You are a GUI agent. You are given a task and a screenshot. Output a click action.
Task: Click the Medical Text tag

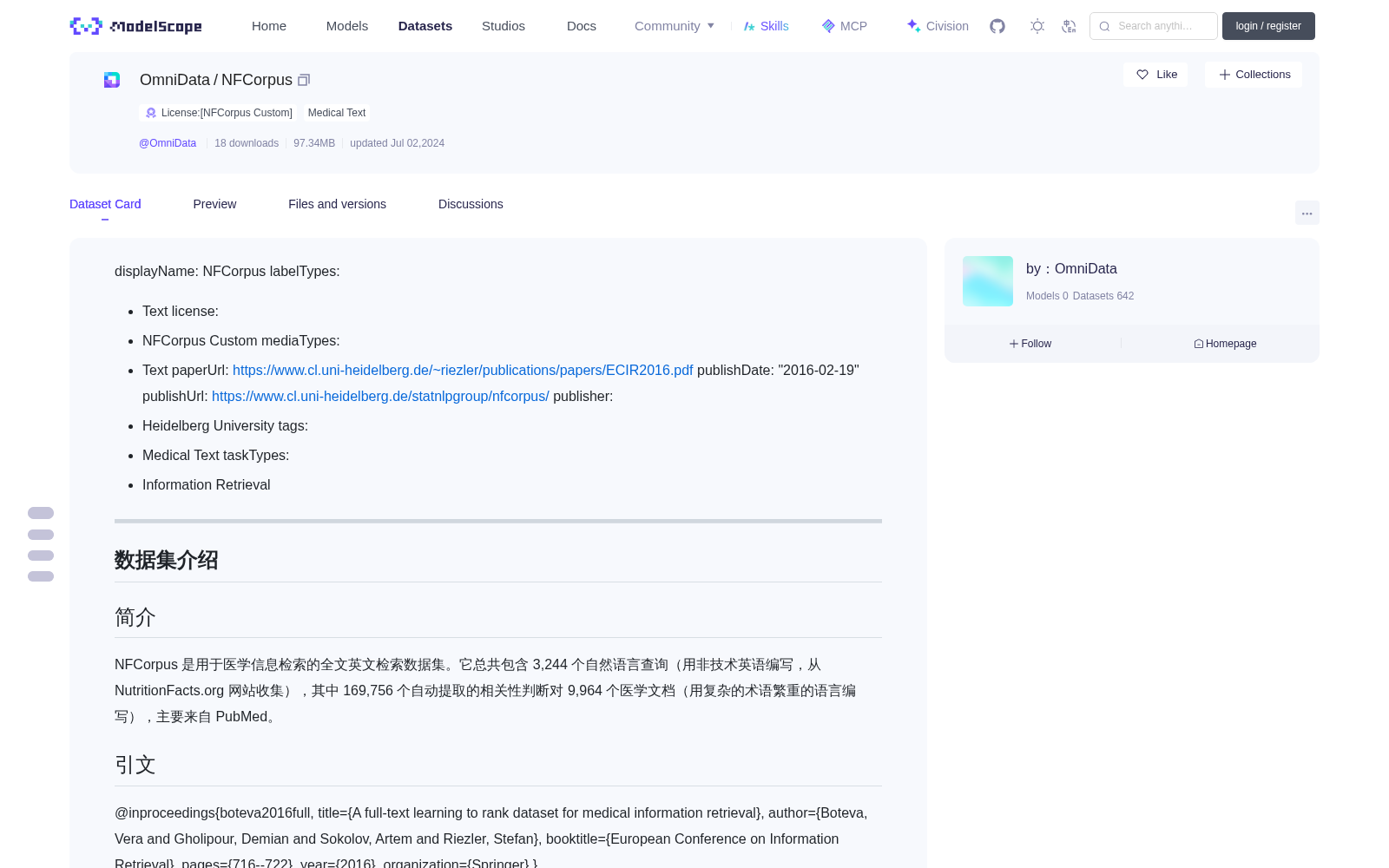337,113
